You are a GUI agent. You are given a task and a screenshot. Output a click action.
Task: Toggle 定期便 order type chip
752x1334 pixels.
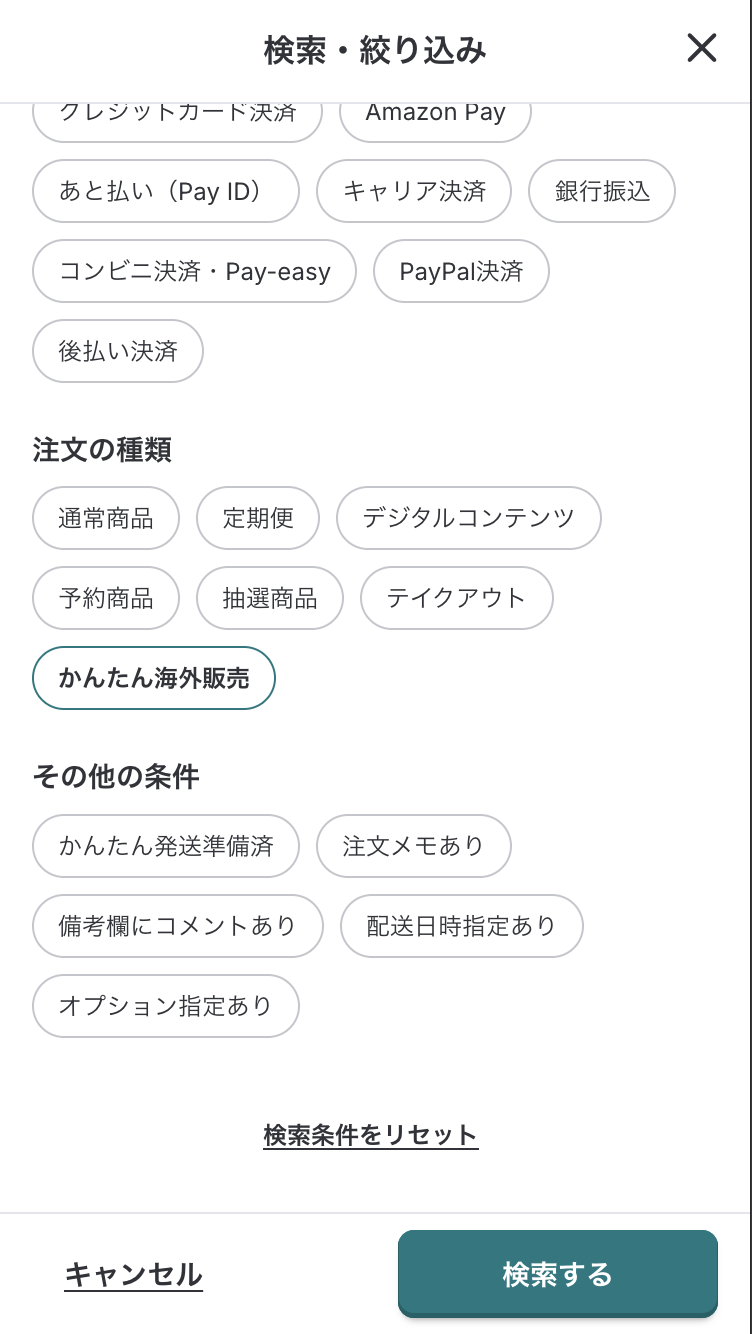(258, 518)
